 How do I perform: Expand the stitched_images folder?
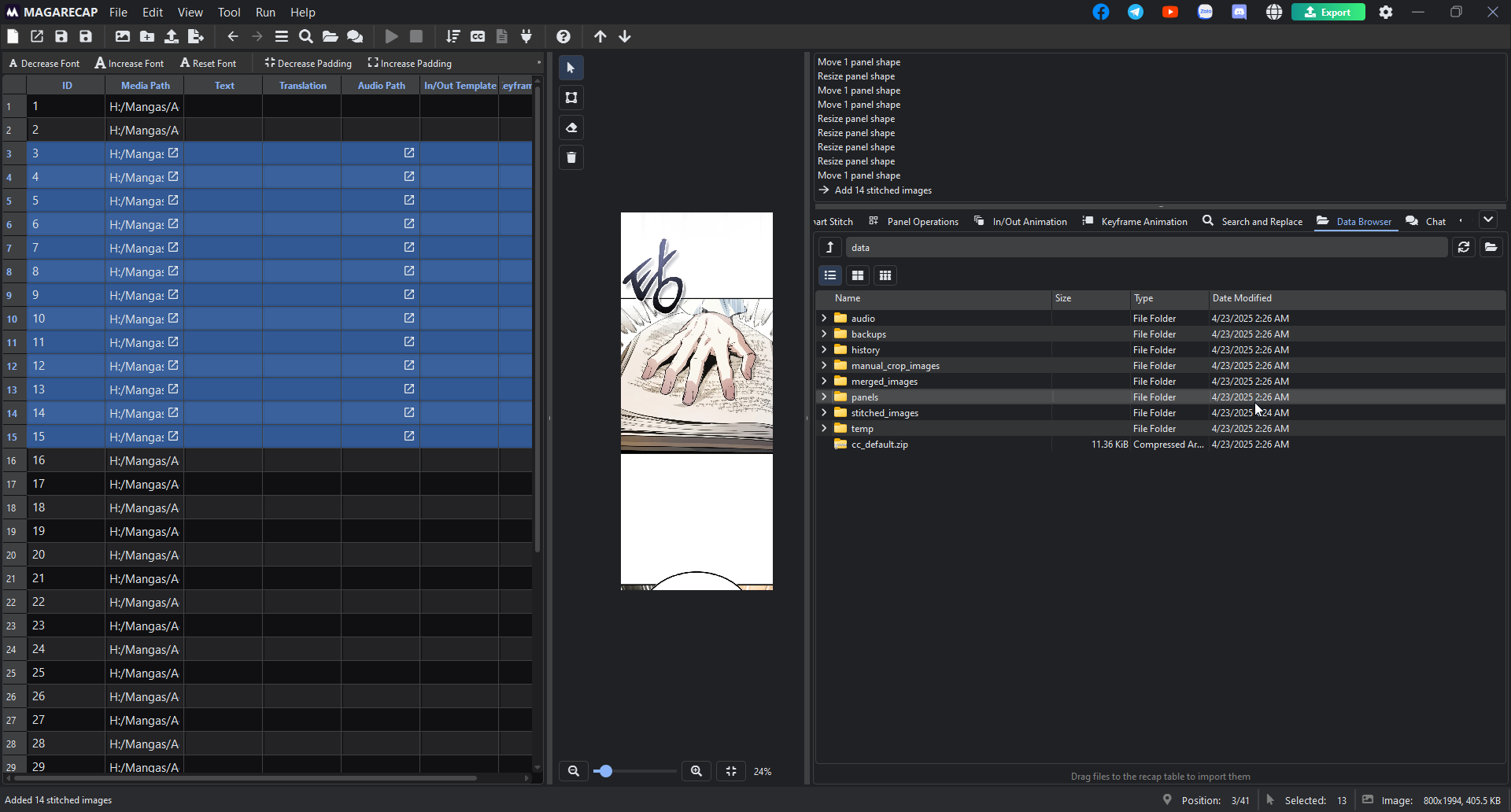(824, 412)
